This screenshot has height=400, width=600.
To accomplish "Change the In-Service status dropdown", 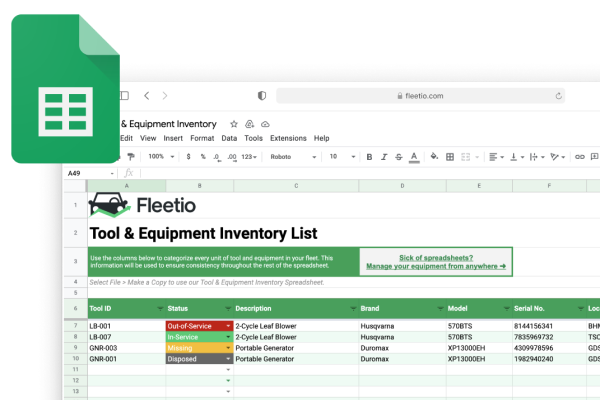I will pyautogui.click(x=228, y=337).
